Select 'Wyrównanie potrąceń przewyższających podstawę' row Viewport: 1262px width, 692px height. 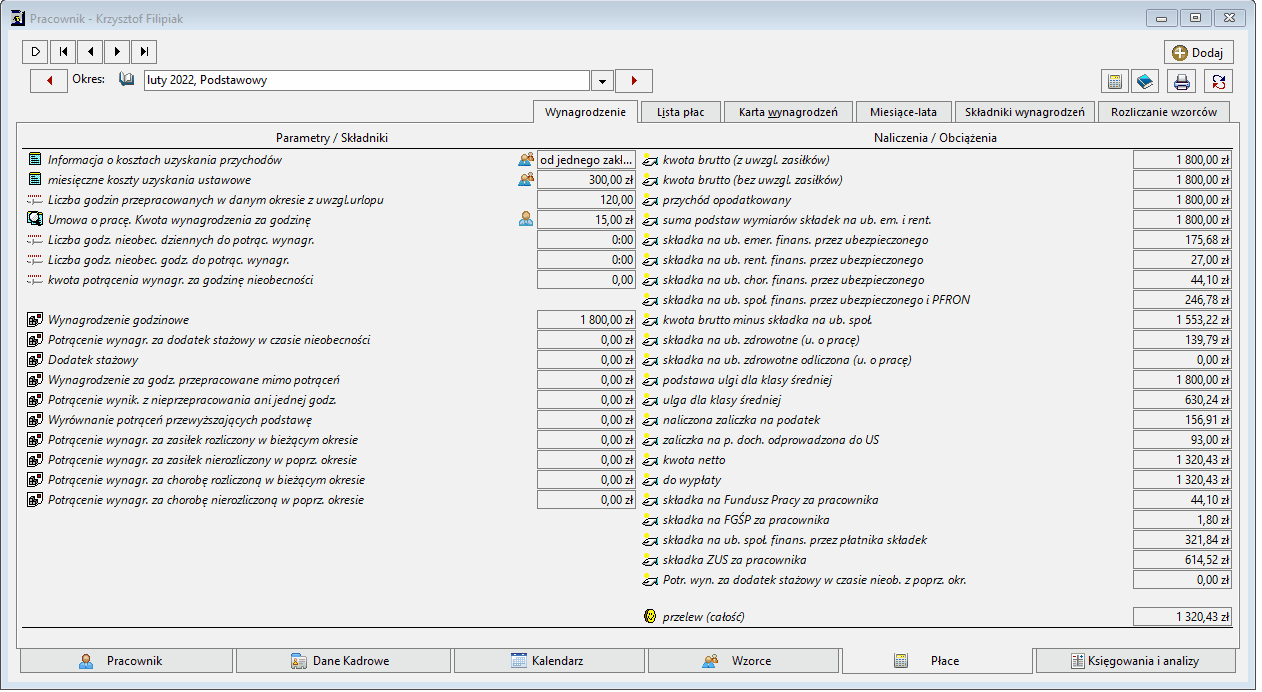point(180,420)
